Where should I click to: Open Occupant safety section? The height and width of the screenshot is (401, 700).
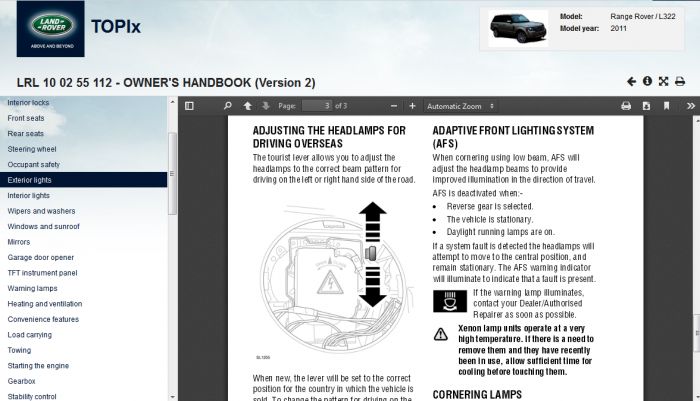pyautogui.click(x=33, y=164)
